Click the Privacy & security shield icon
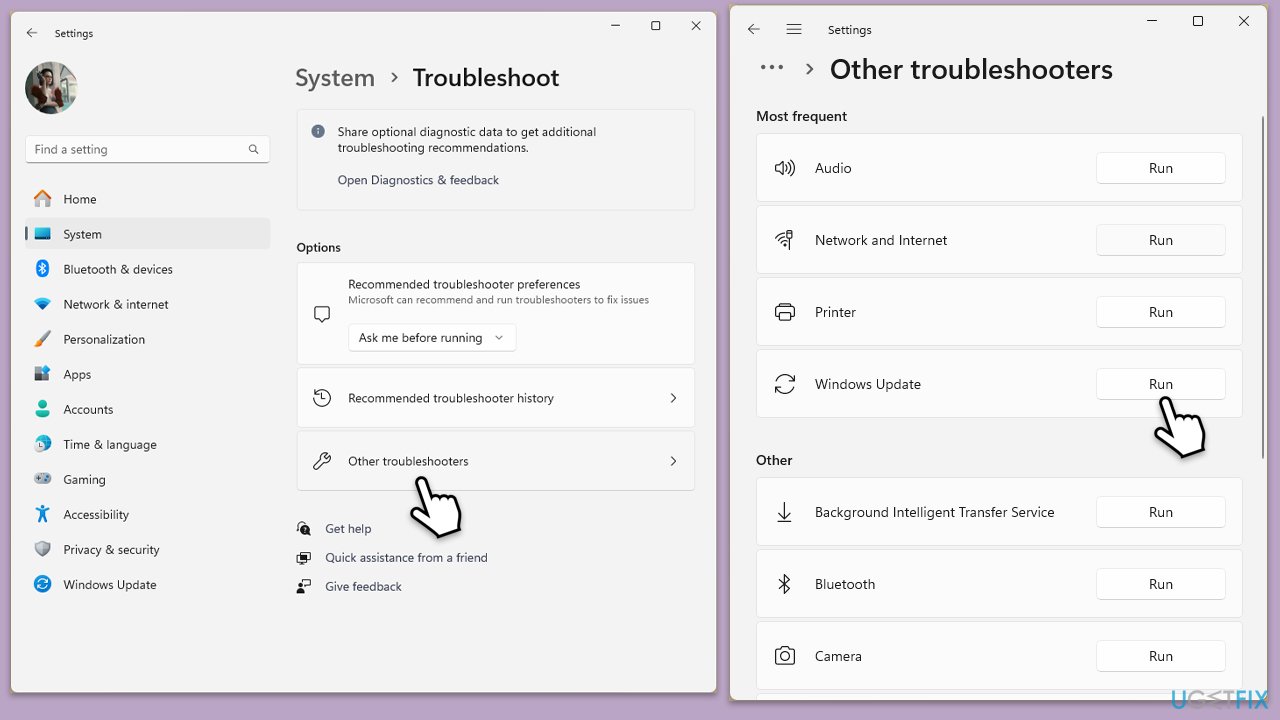The width and height of the screenshot is (1280, 720). (42, 549)
